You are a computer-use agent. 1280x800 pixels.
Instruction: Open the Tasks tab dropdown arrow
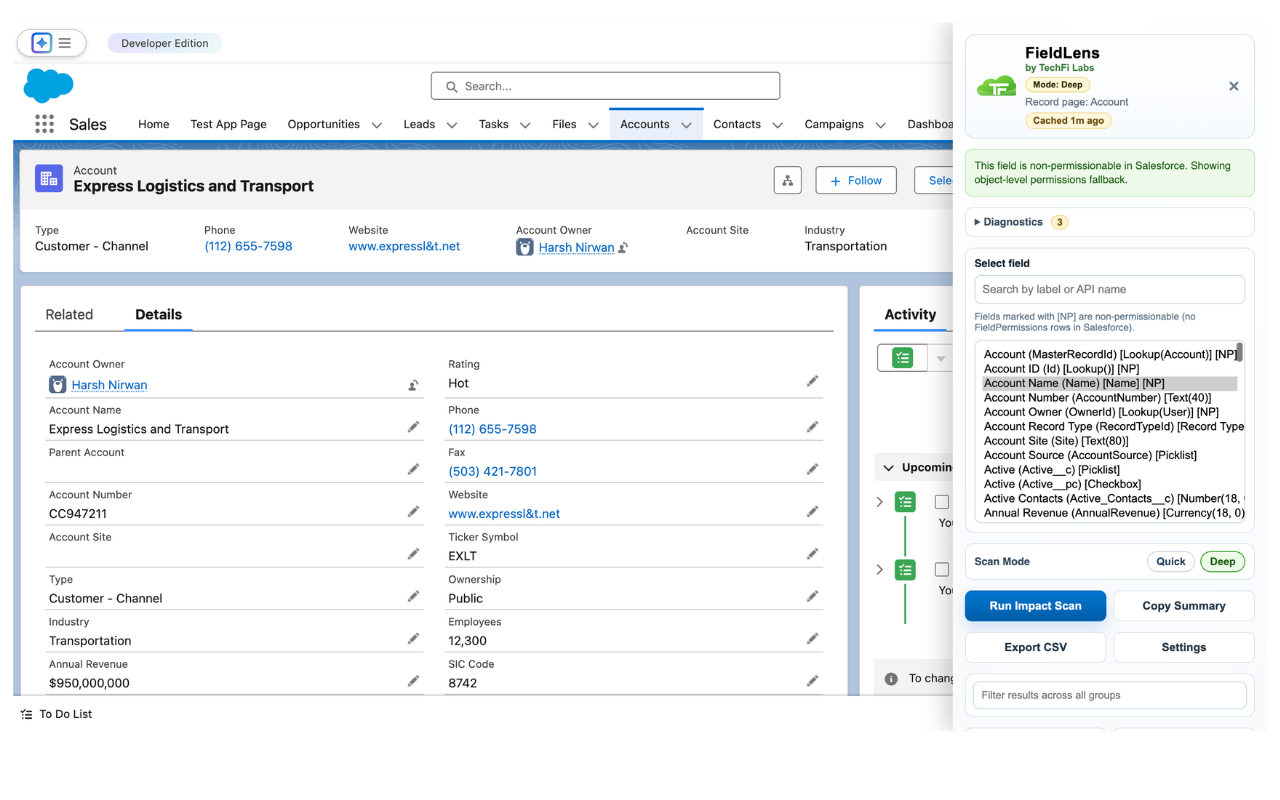[526, 125]
